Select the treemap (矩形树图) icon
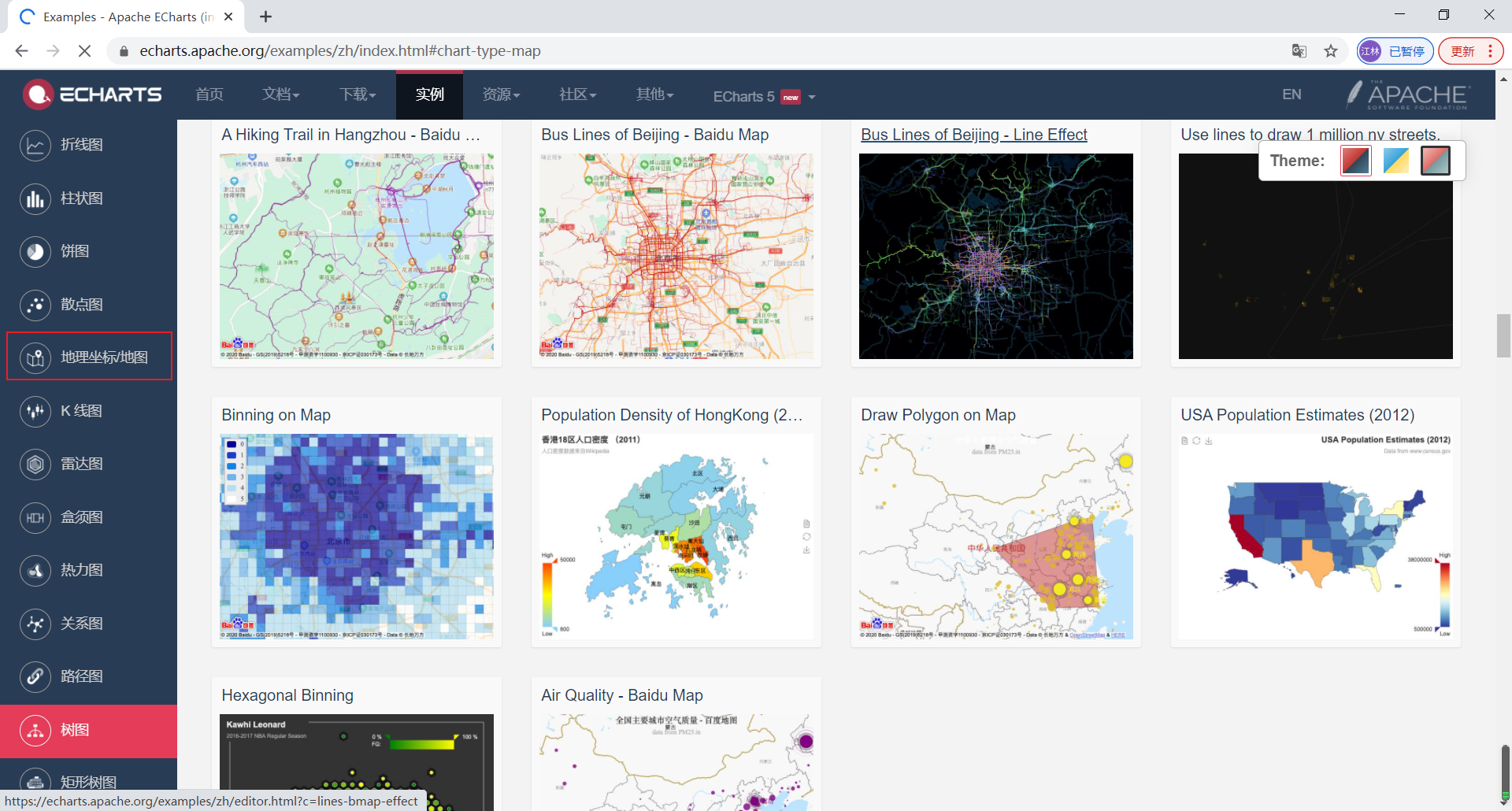The image size is (1512, 811). click(x=35, y=782)
